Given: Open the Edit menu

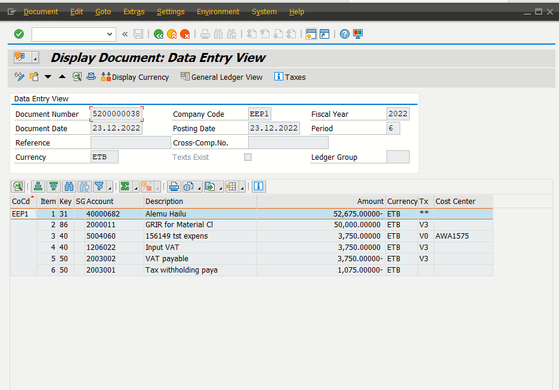Looking at the screenshot, I should pyautogui.click(x=76, y=12).
